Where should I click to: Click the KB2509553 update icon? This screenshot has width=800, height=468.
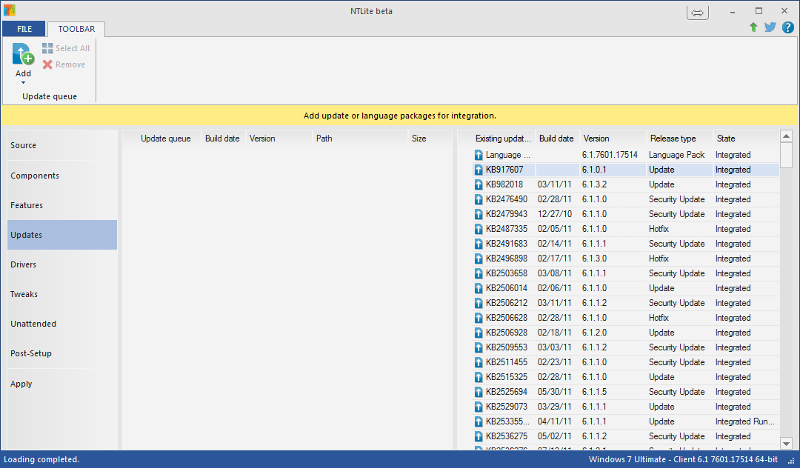click(x=479, y=347)
